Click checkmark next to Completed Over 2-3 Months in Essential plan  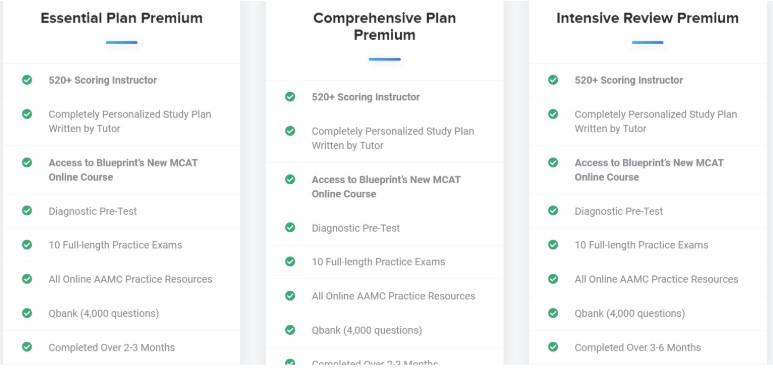click(27, 347)
